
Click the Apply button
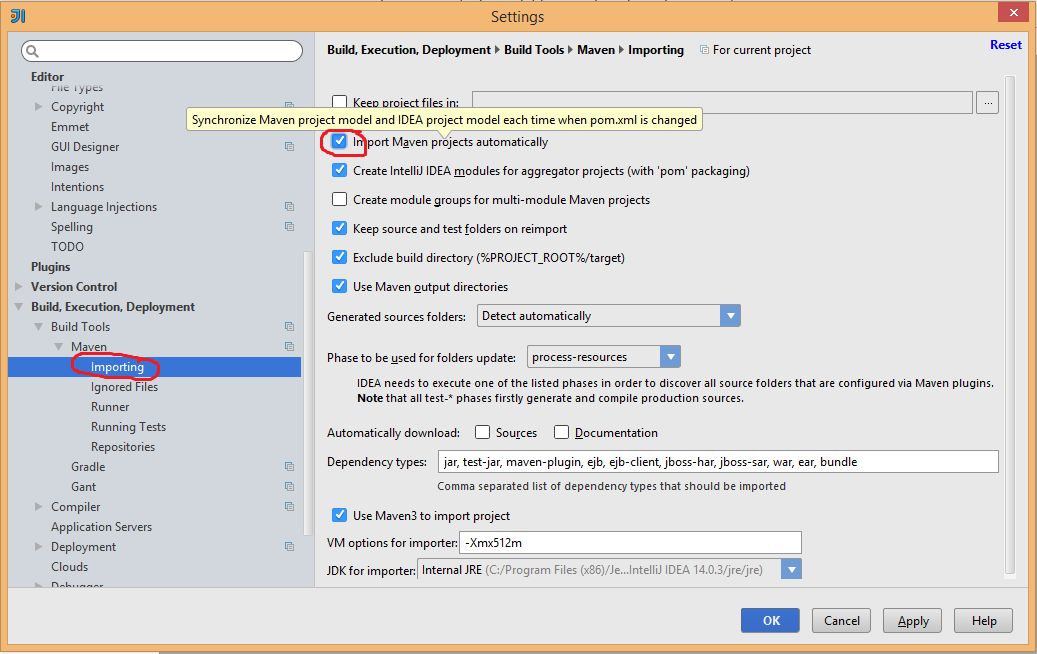click(x=913, y=620)
